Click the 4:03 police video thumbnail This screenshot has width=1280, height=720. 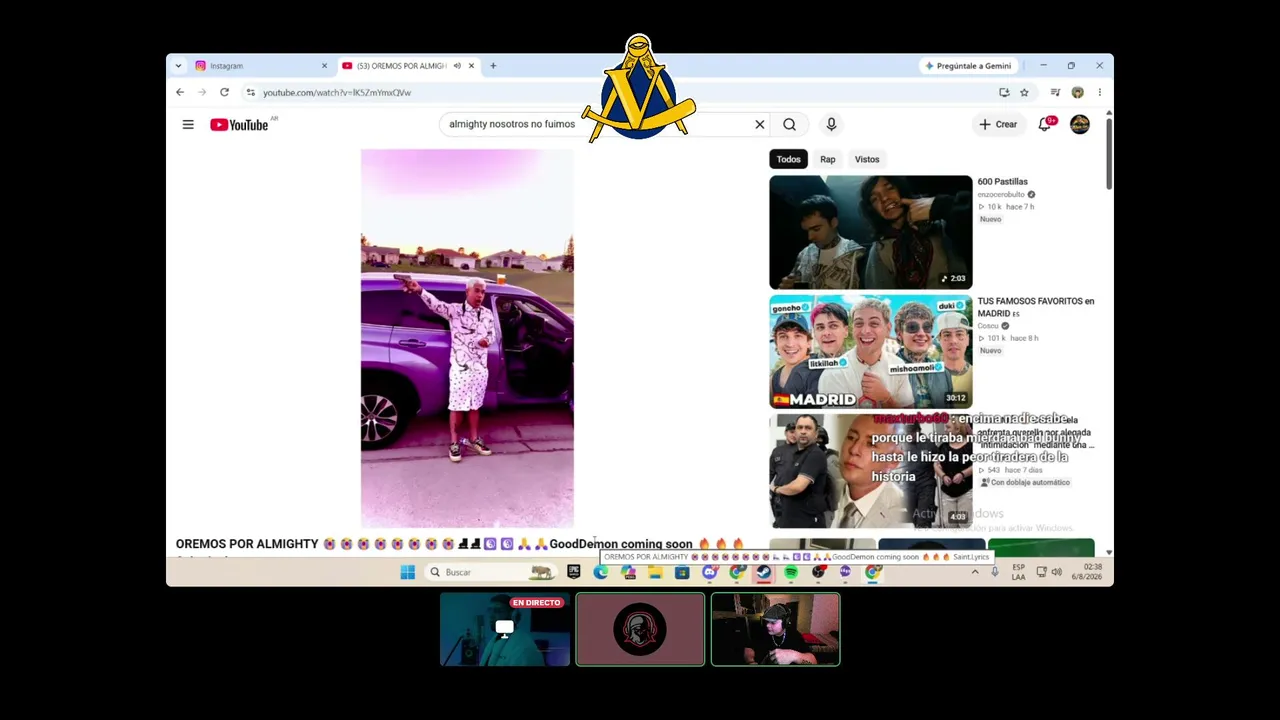point(870,470)
